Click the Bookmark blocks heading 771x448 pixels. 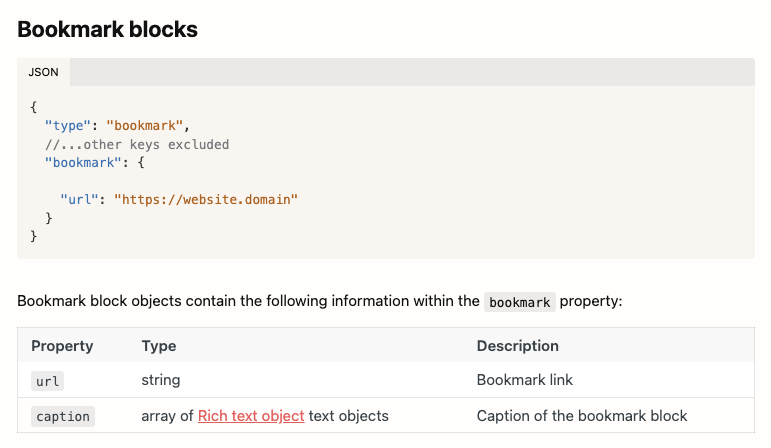(107, 29)
